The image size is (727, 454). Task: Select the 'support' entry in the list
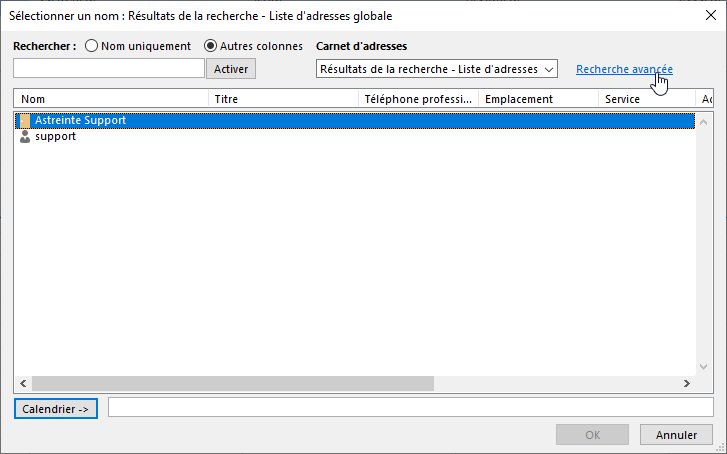coord(55,137)
